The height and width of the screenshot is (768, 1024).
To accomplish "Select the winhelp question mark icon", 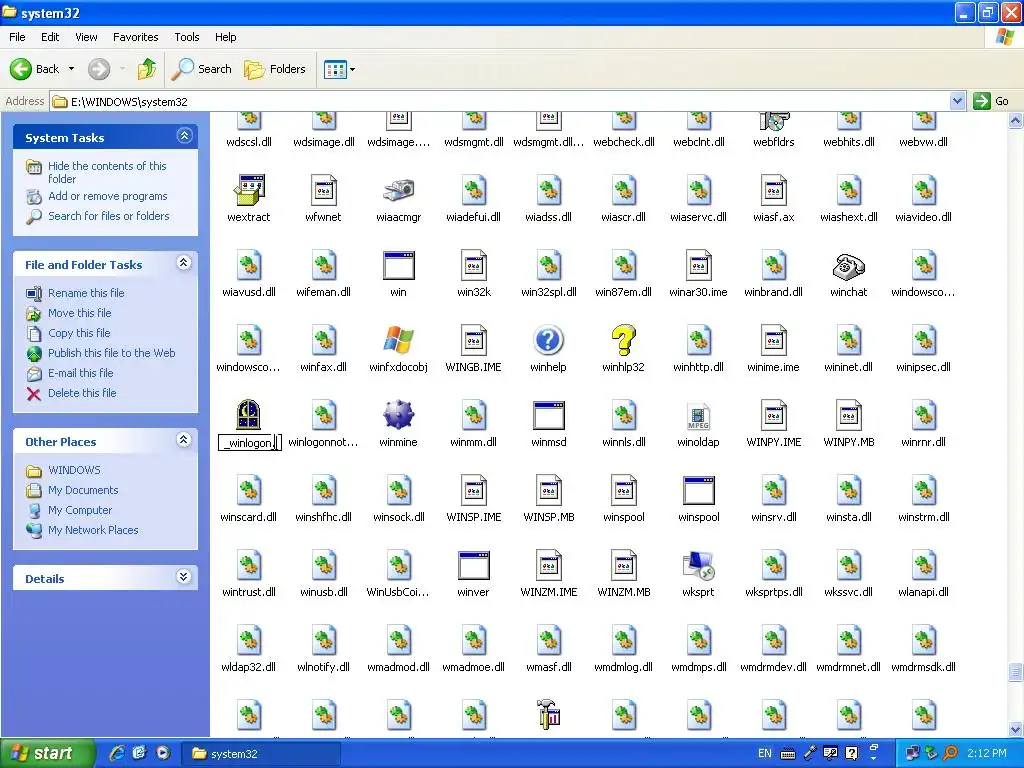I will (548, 340).
